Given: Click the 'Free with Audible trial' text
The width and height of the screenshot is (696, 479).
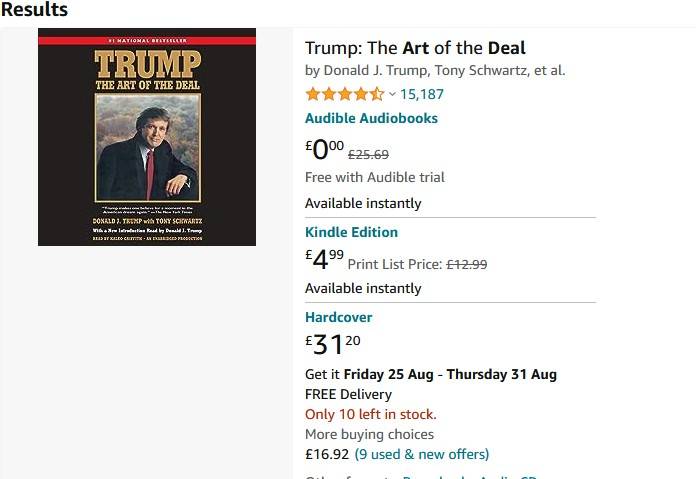Looking at the screenshot, I should coord(375,177).
